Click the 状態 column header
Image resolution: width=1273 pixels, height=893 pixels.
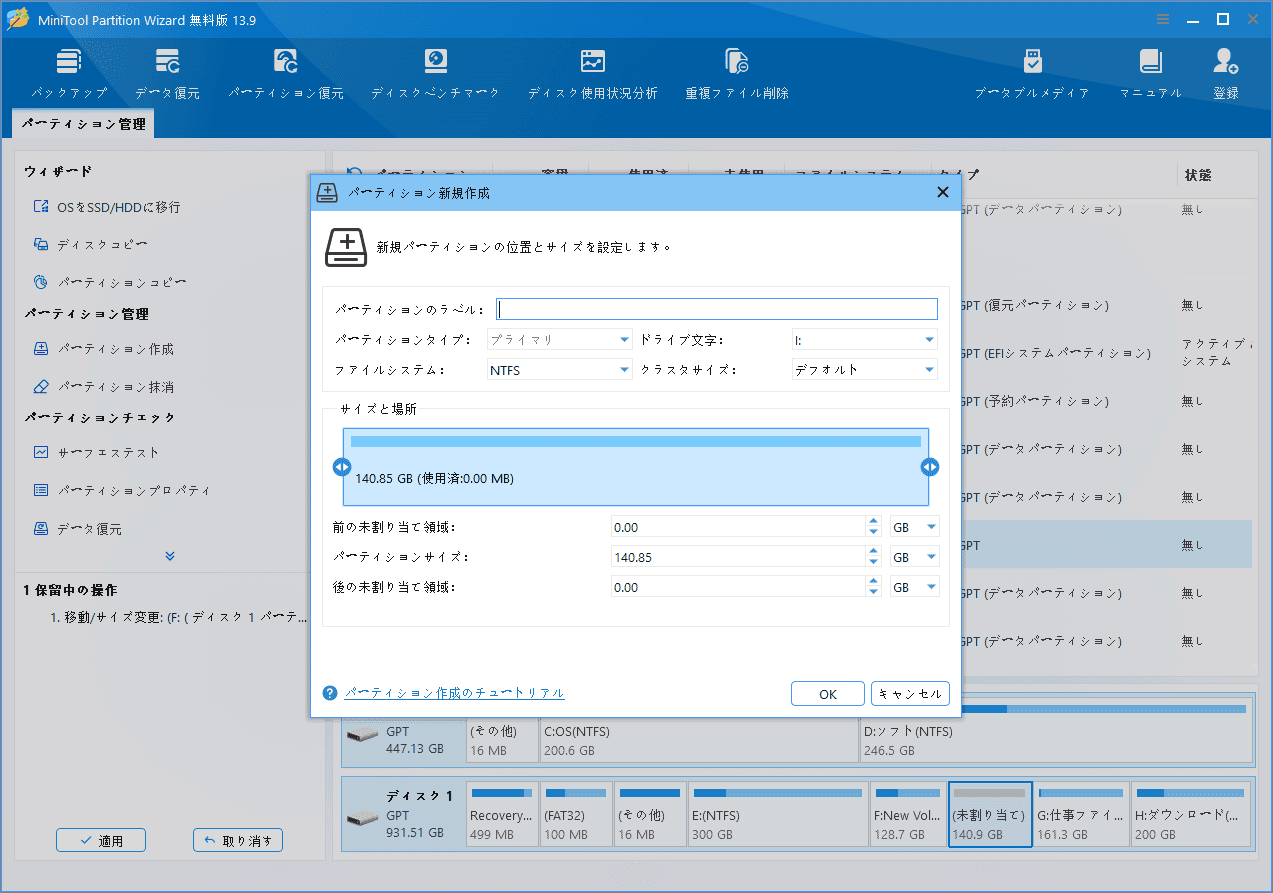pos(1198,175)
